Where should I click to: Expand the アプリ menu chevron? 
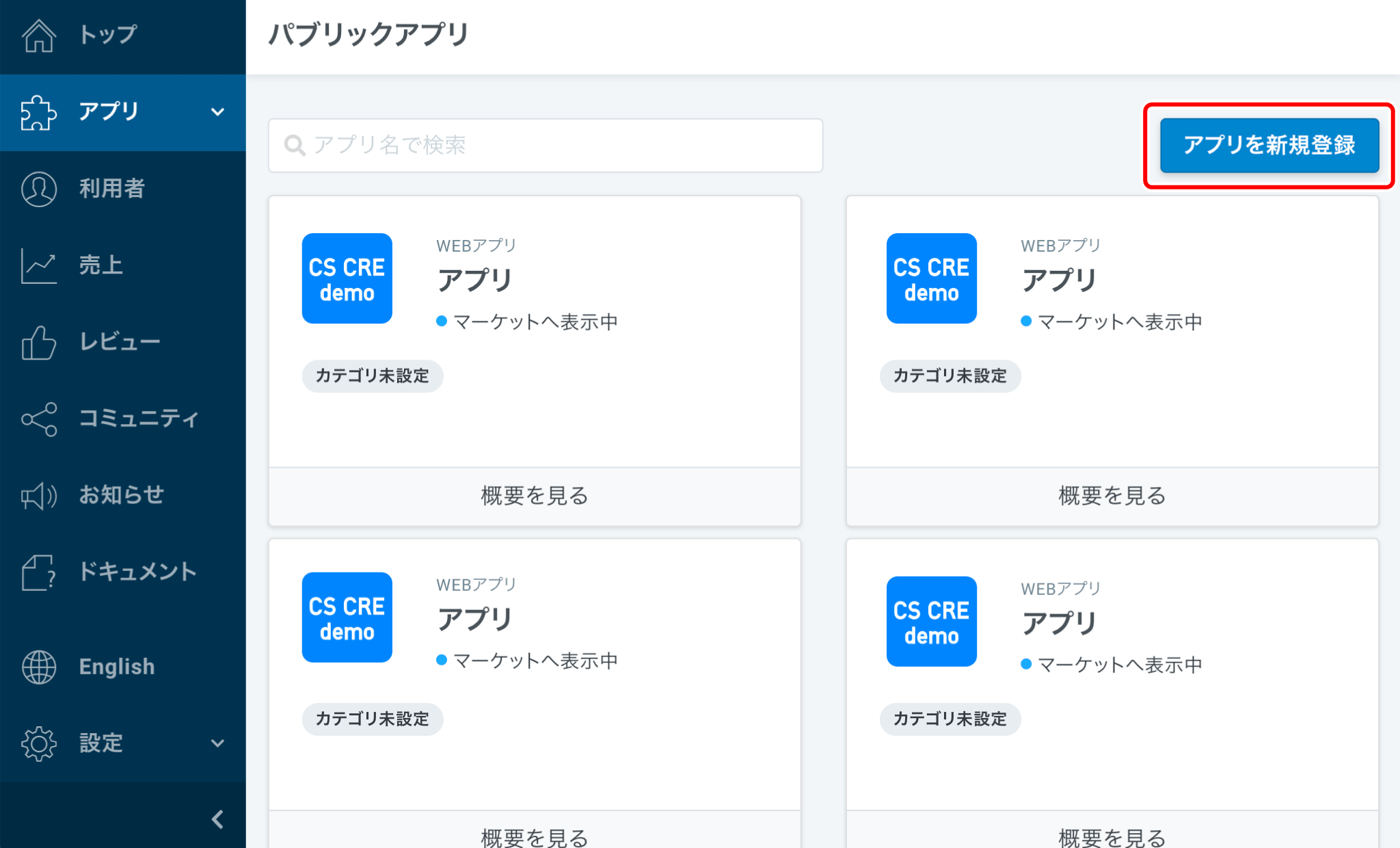click(217, 112)
